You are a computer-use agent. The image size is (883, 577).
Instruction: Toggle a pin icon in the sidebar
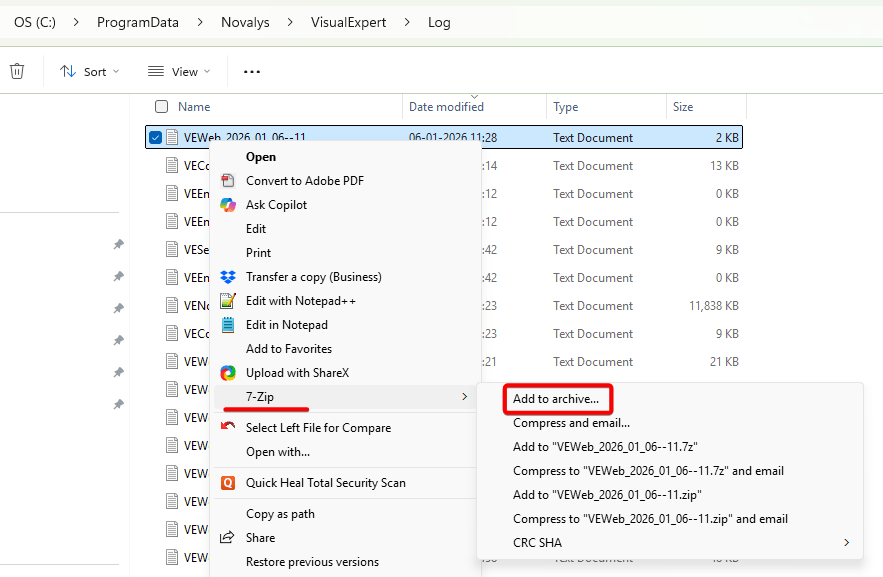118,244
